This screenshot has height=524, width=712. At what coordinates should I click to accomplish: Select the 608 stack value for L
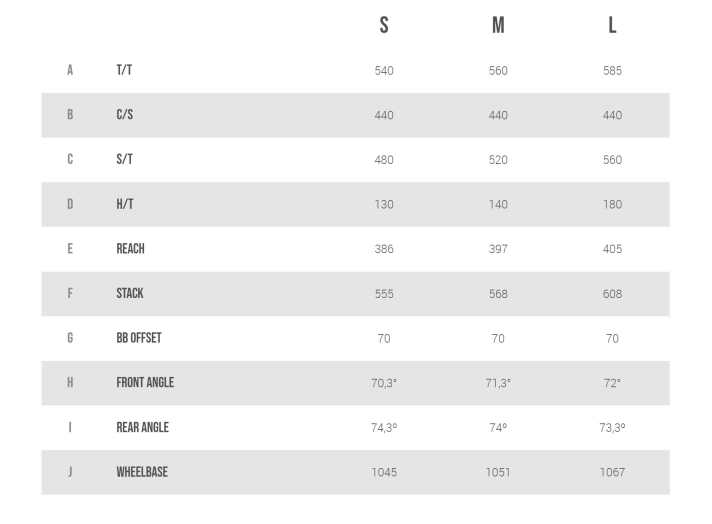pyautogui.click(x=612, y=294)
